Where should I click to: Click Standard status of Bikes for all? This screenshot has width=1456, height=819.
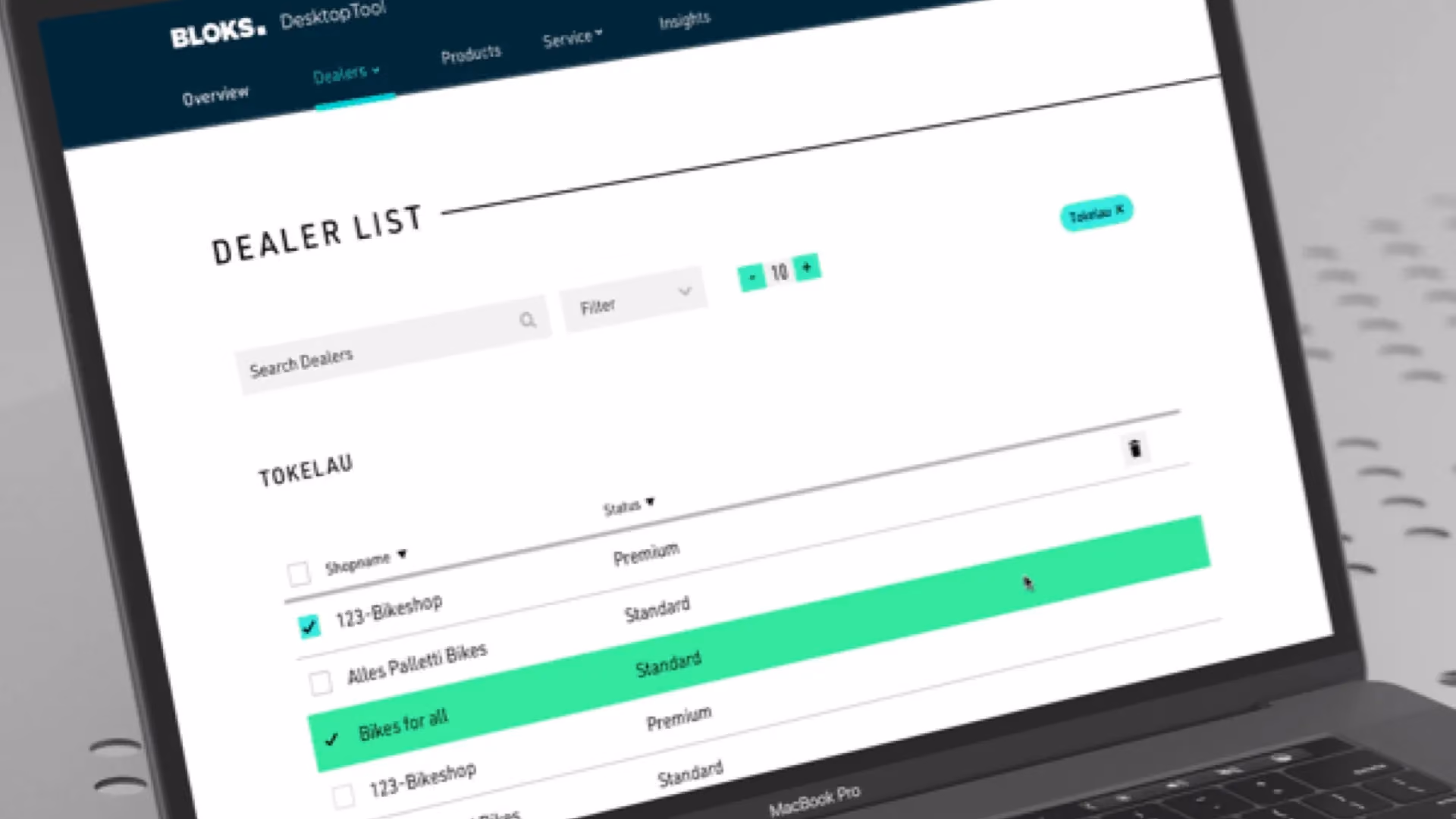point(669,664)
